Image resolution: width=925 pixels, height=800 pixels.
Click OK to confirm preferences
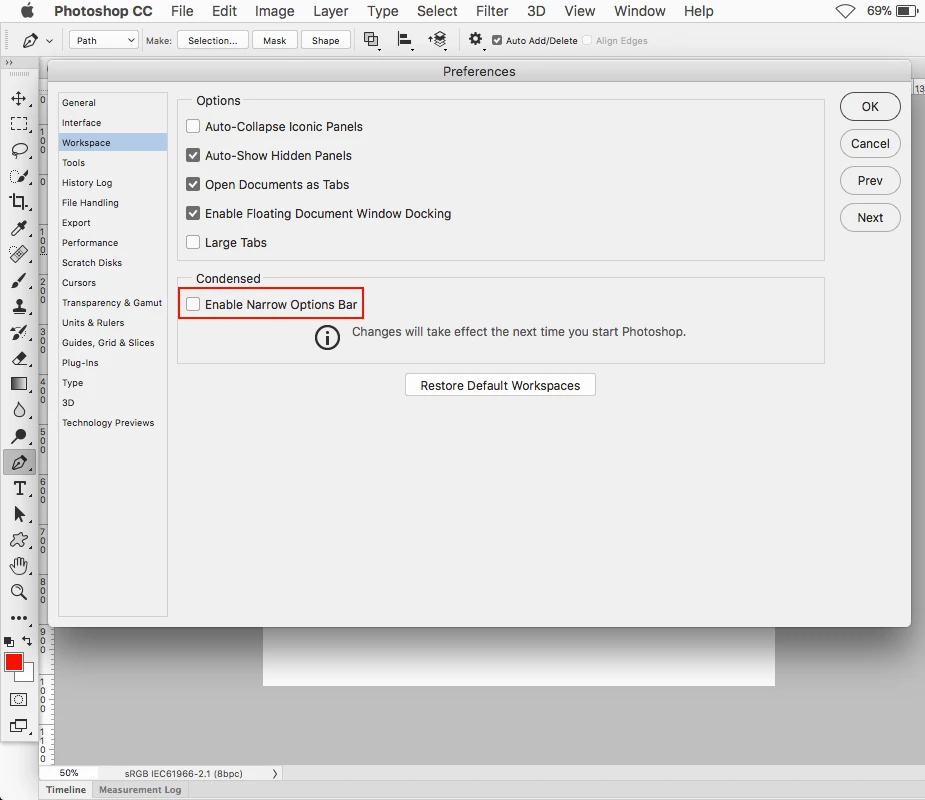click(x=870, y=107)
